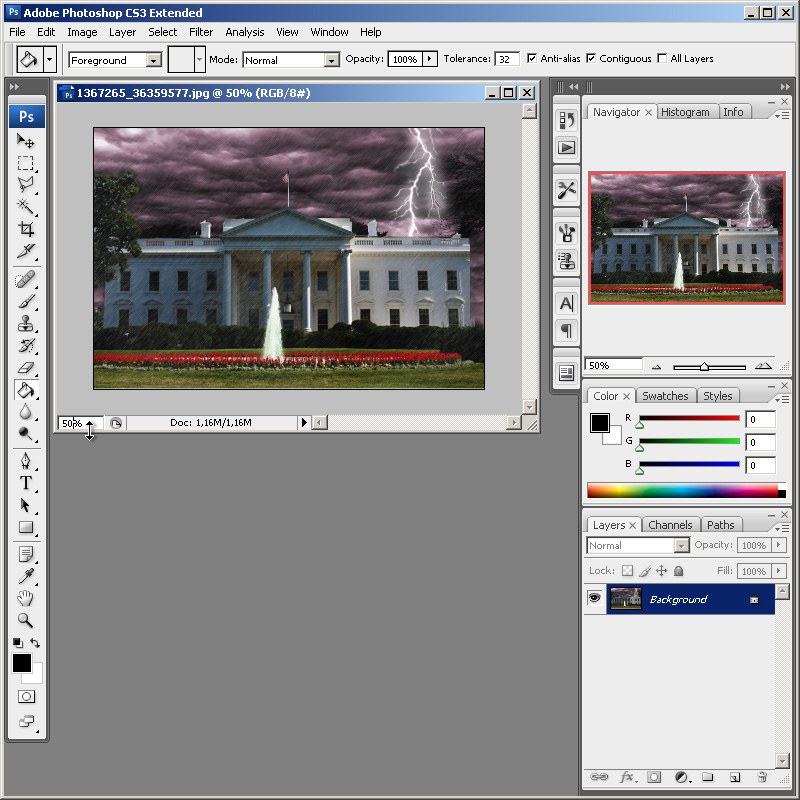Click the foreground color swatch in Color panel
The image size is (800, 800).
(599, 423)
